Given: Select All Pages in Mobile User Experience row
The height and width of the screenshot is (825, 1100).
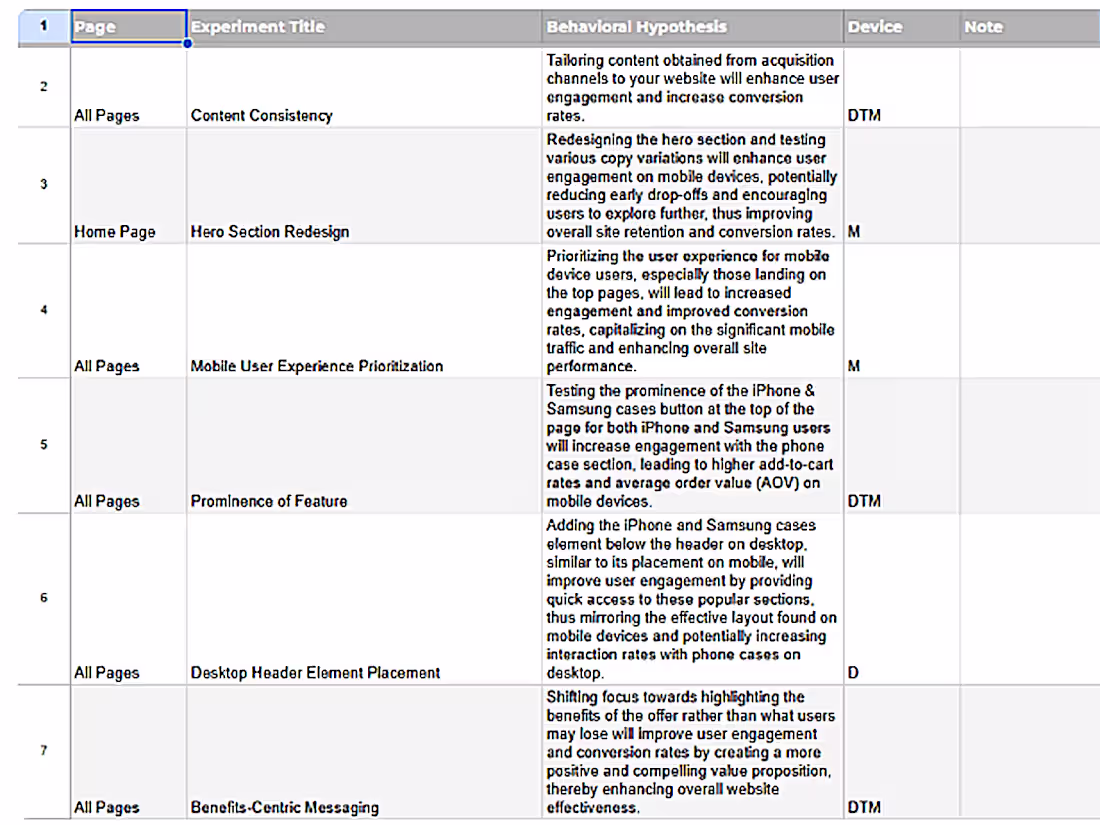Looking at the screenshot, I should [x=128, y=311].
